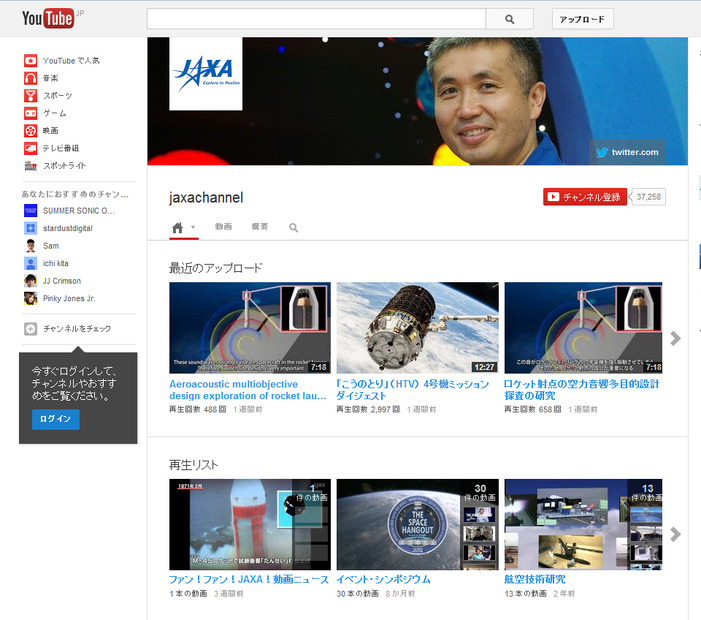Open the ファン！ファン！JAXA！ playlist thumbnail
Viewport: 701px width, 620px height.
click(250, 524)
